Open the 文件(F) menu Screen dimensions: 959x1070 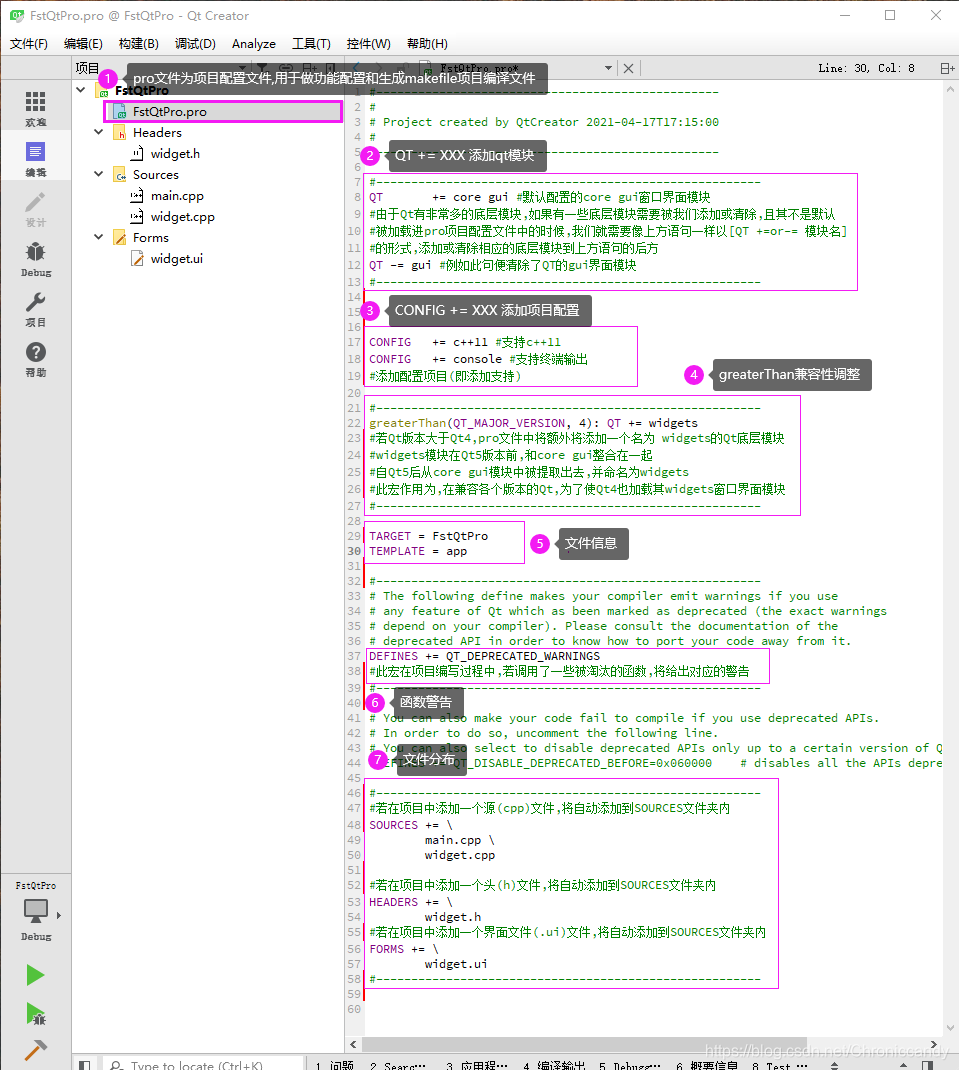(x=29, y=44)
